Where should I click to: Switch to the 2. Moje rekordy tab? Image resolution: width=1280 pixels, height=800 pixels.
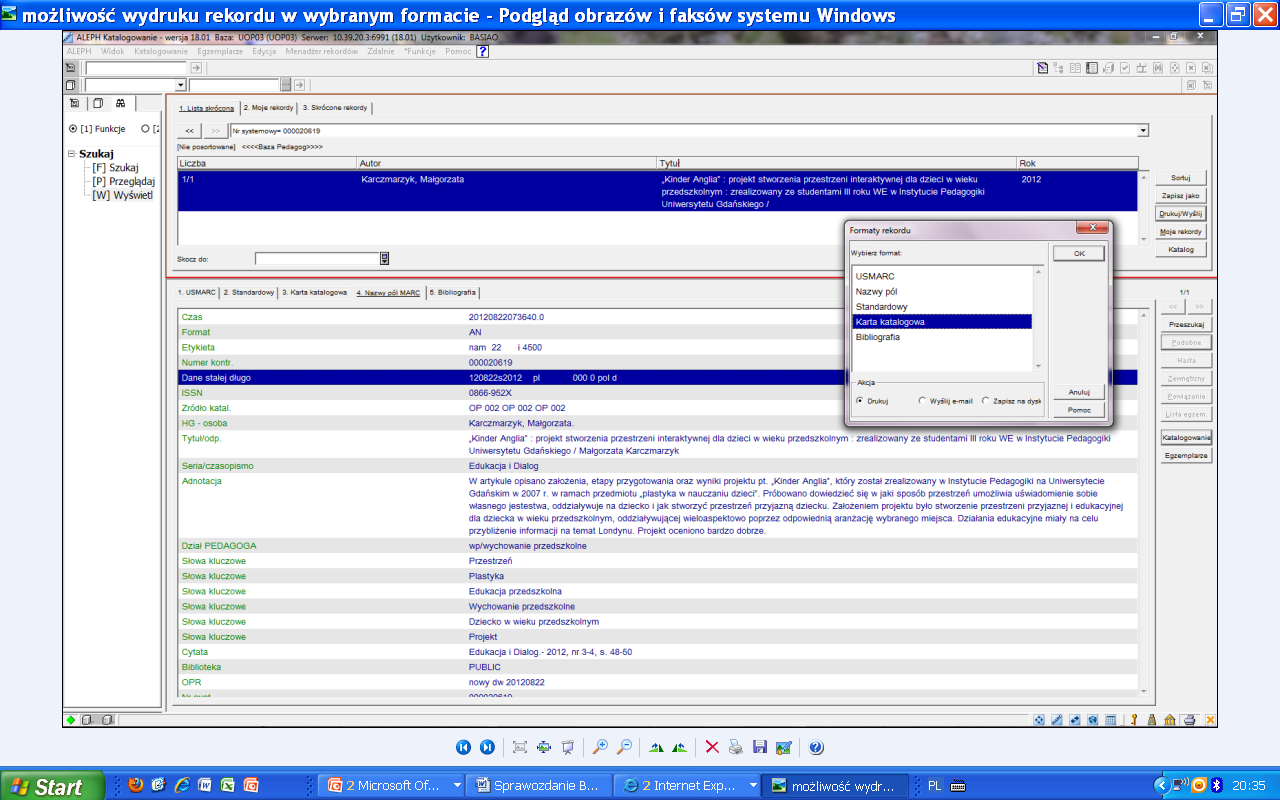coord(268,107)
